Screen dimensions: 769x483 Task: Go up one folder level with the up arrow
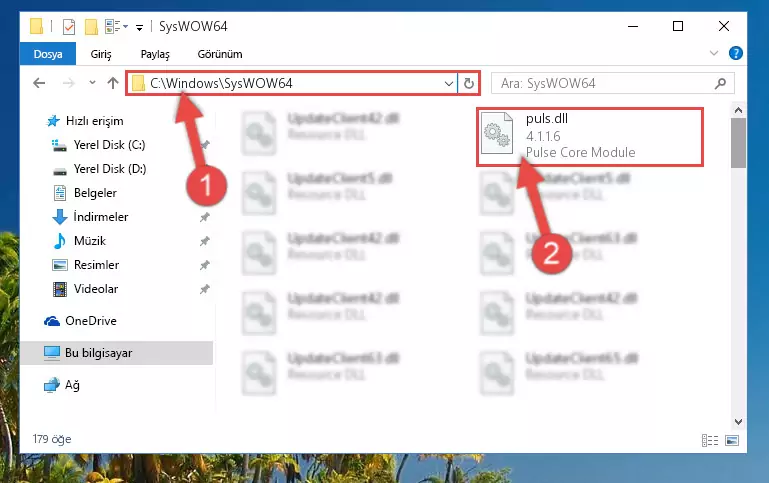(x=113, y=83)
